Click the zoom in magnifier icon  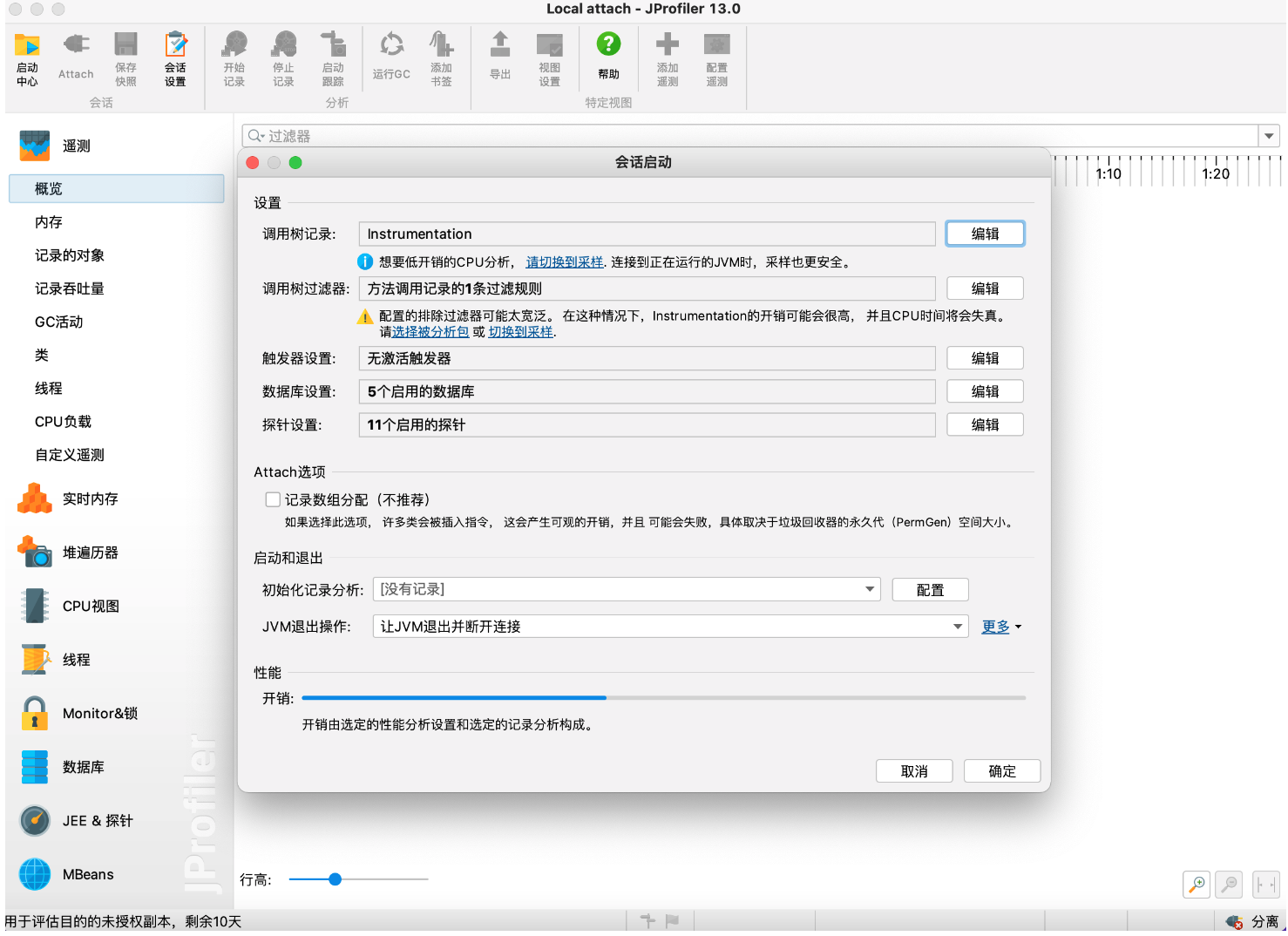click(1196, 884)
